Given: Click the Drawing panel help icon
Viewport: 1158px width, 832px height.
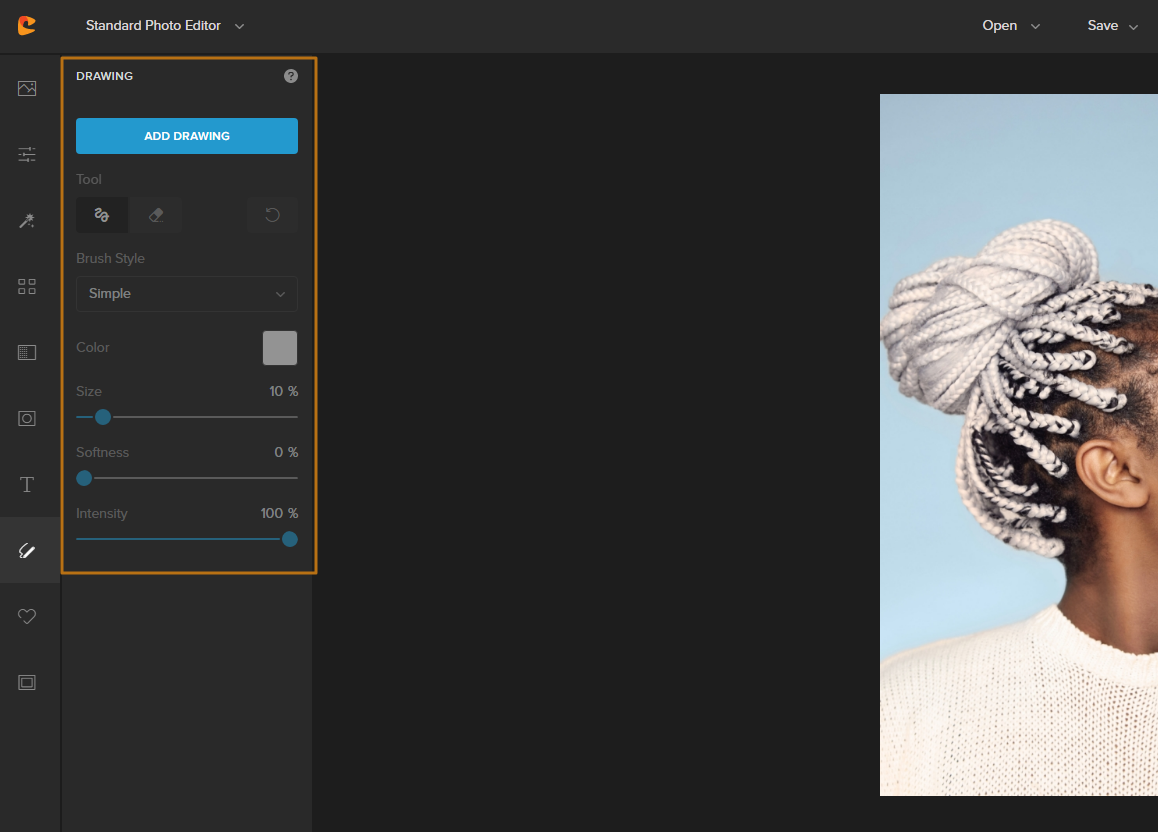Looking at the screenshot, I should (291, 76).
